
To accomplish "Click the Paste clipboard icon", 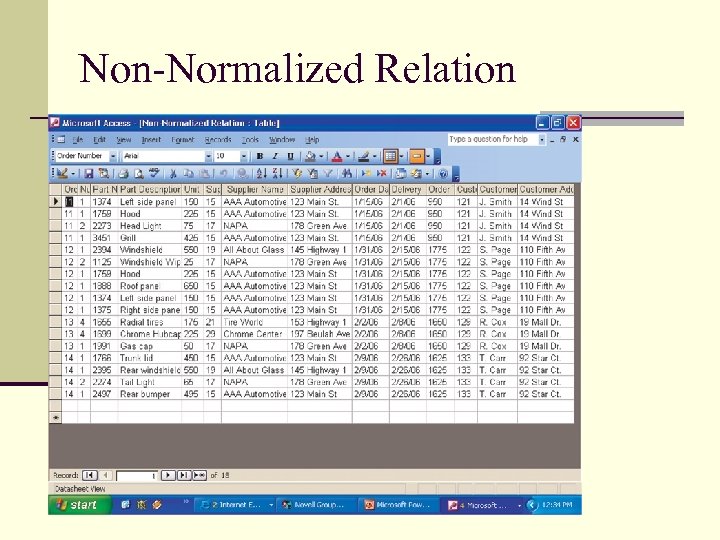I will point(204,174).
